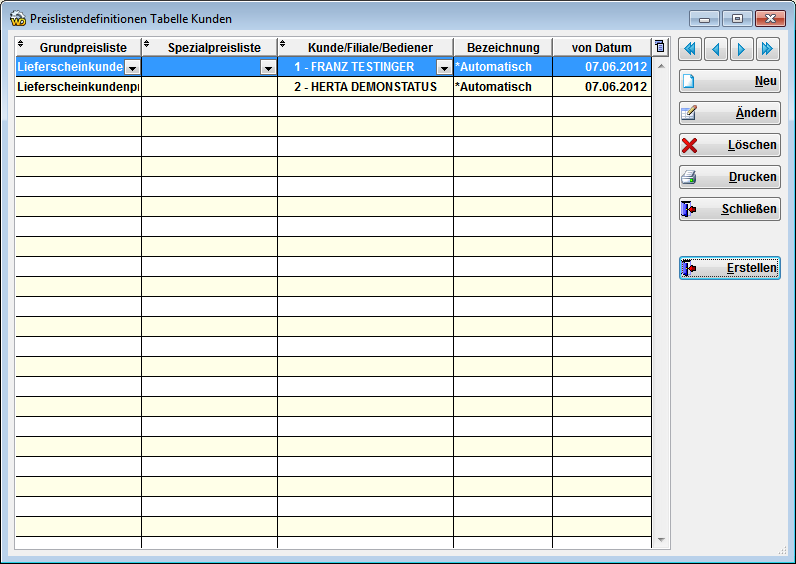Click the Erstellen button
Image resolution: width=796 pixels, height=564 pixels.
tap(729, 268)
